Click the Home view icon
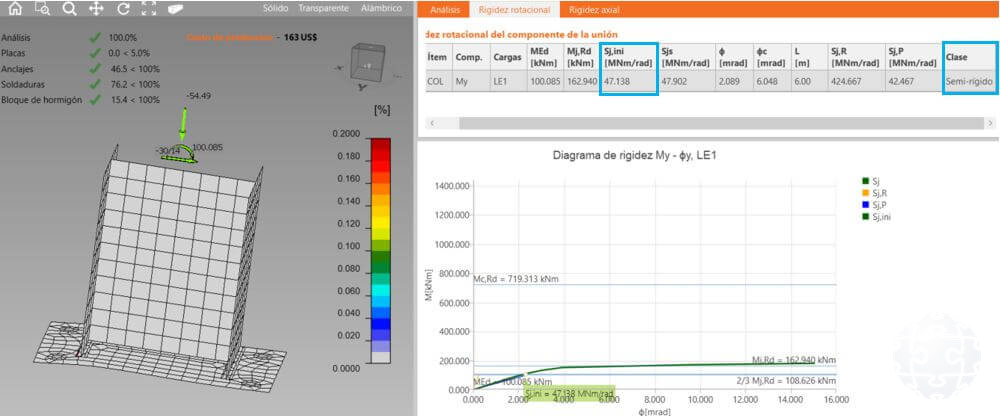Viewport: 1000px width, 419px height. pyautogui.click(x=15, y=9)
